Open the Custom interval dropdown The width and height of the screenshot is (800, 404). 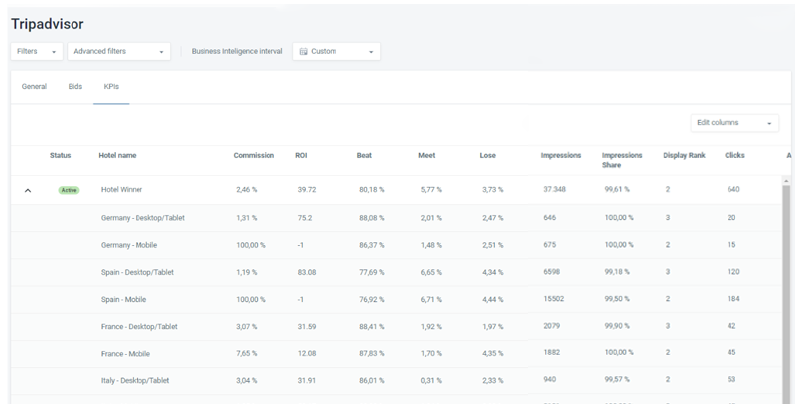[336, 52]
